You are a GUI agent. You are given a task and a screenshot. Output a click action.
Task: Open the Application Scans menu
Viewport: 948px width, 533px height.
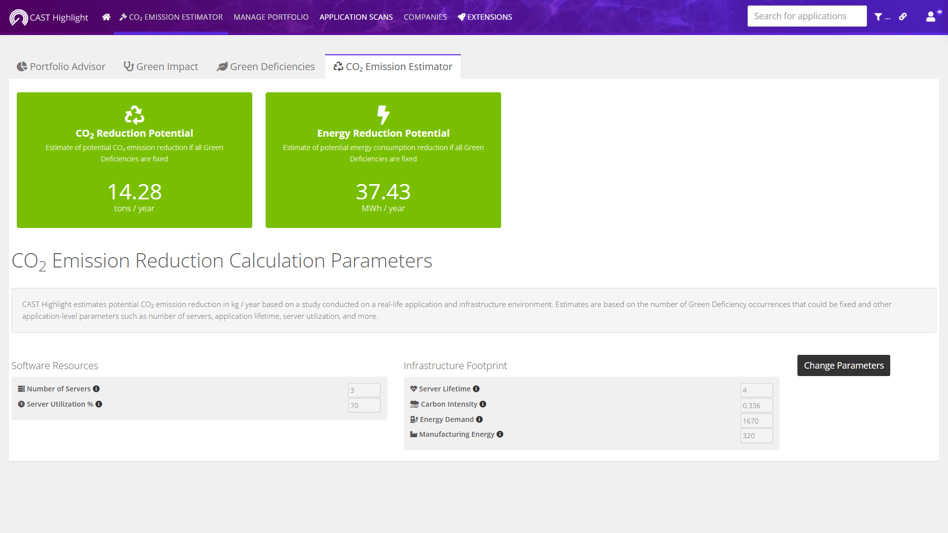point(356,17)
